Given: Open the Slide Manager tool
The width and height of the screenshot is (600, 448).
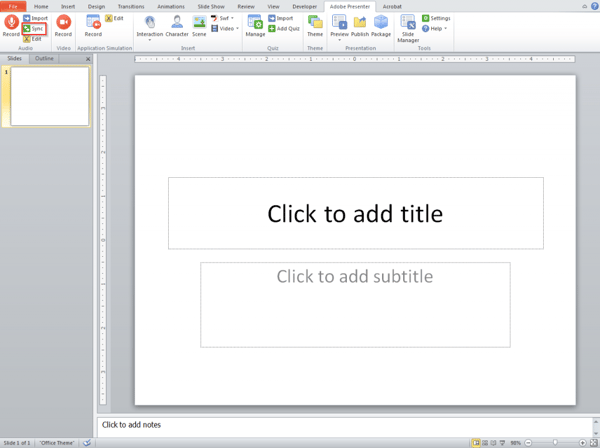Looking at the screenshot, I should 408,28.
